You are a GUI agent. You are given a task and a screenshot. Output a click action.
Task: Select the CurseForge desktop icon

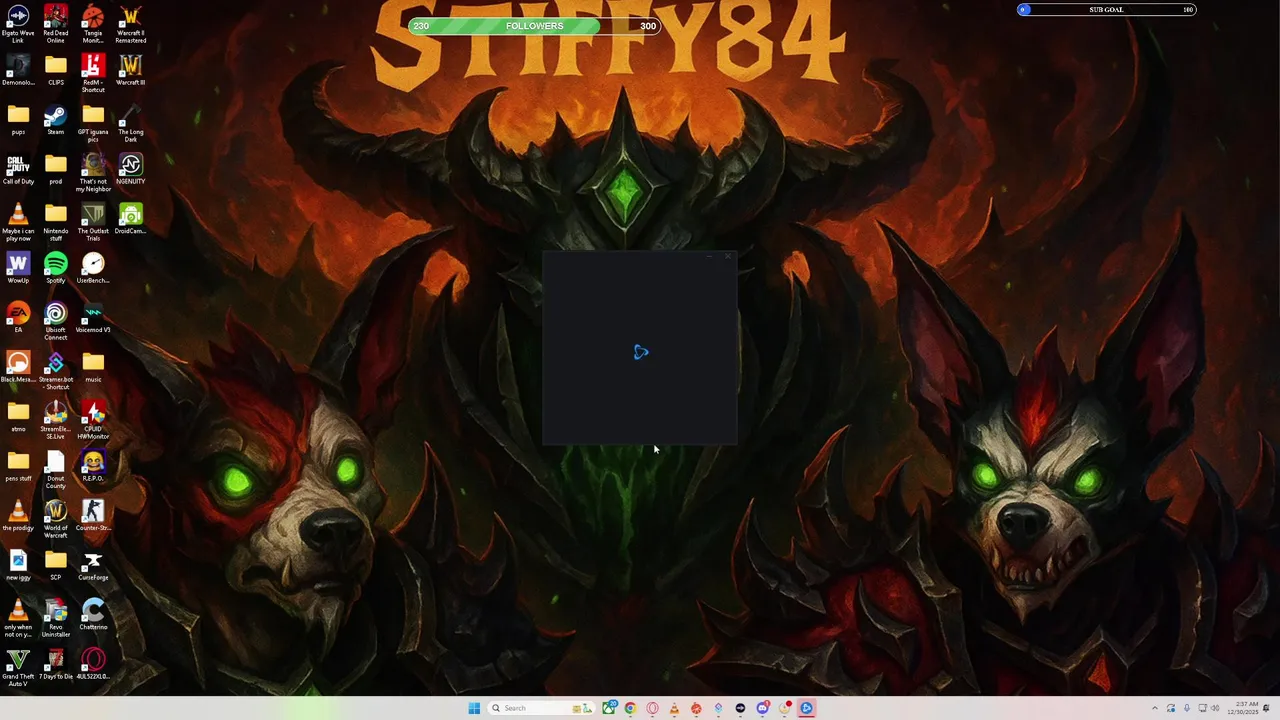[x=93, y=564]
